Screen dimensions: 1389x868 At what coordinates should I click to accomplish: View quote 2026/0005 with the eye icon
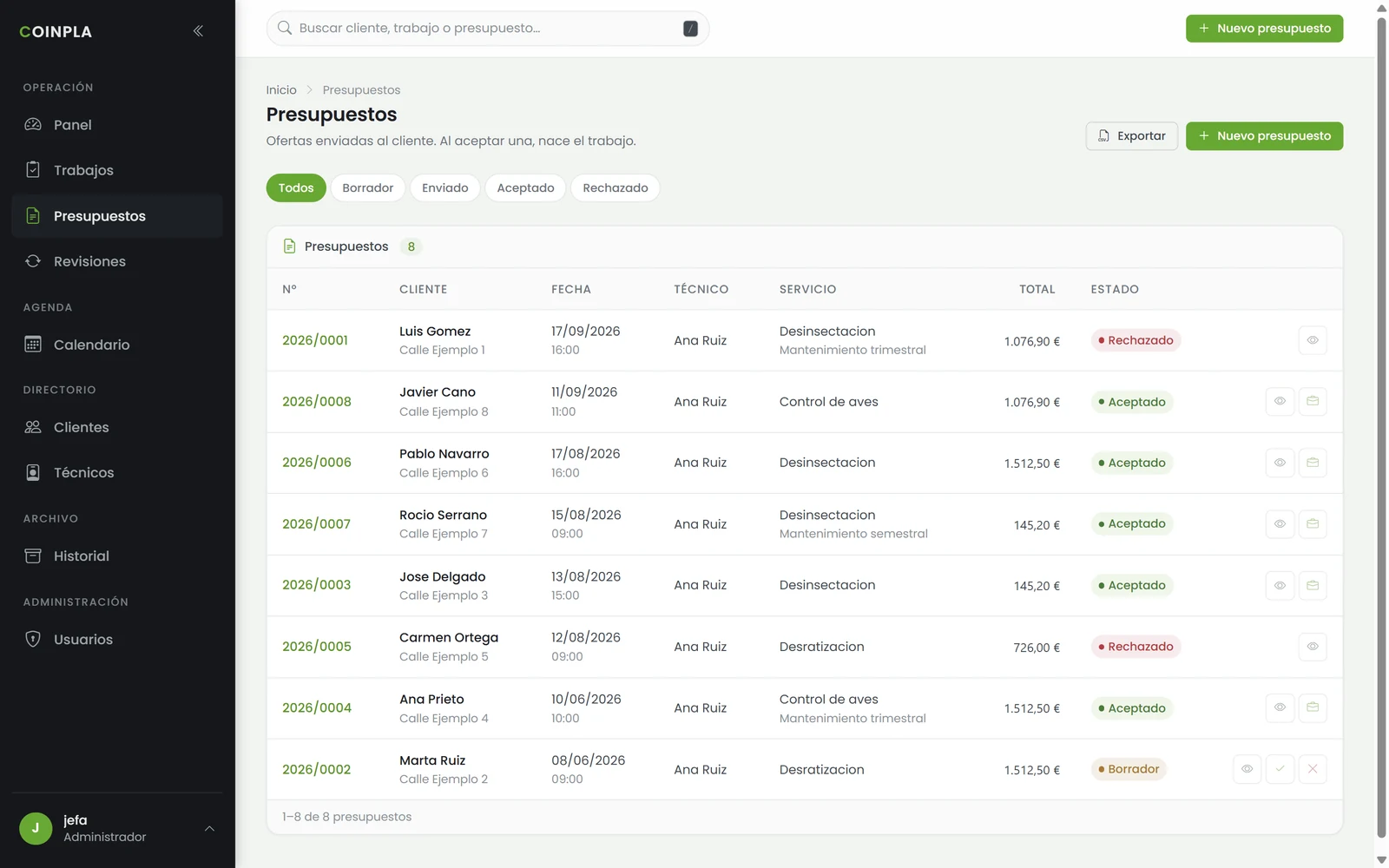1313,647
